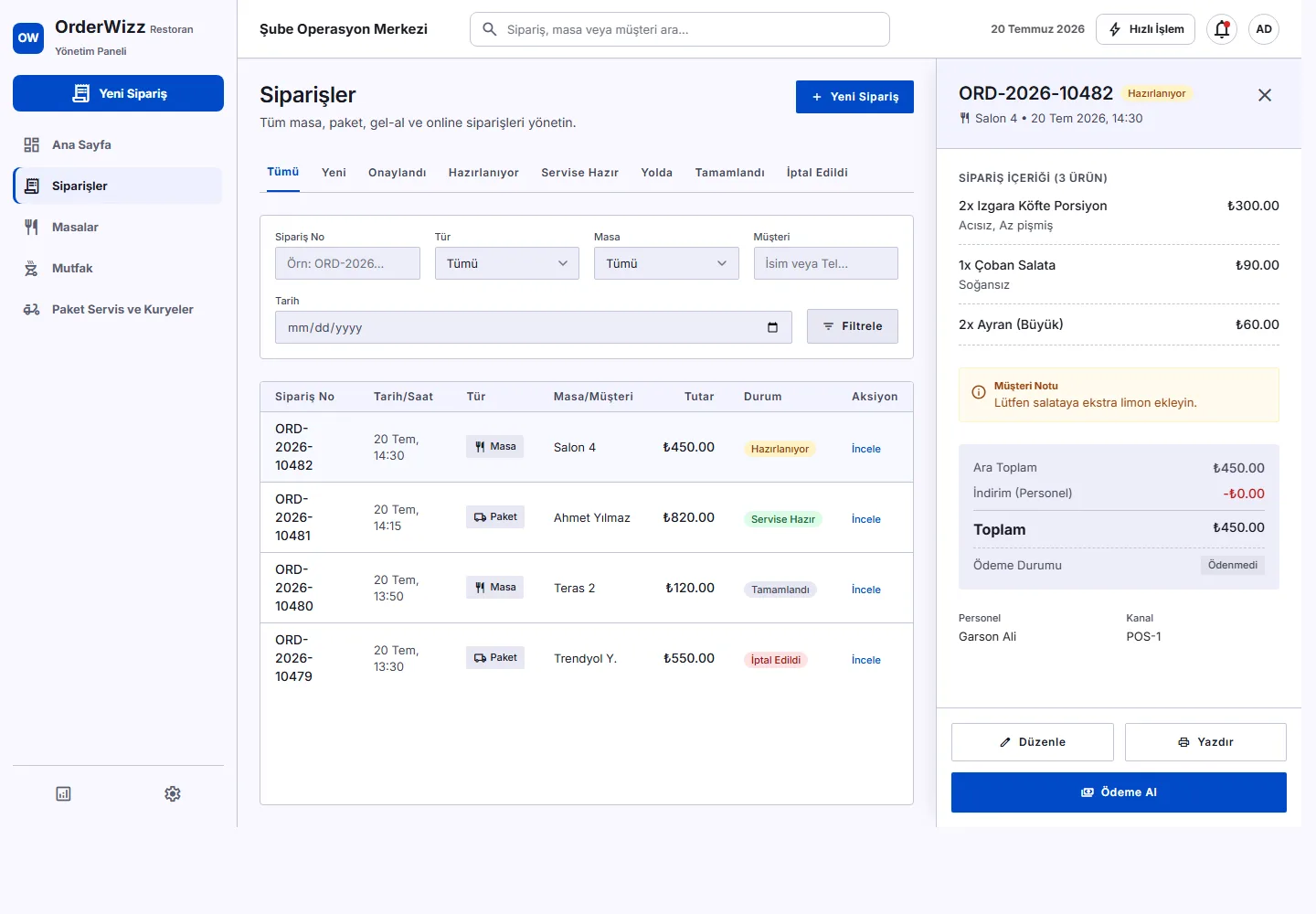
Task: Open the AD user avatar menu
Action: coord(1264,29)
